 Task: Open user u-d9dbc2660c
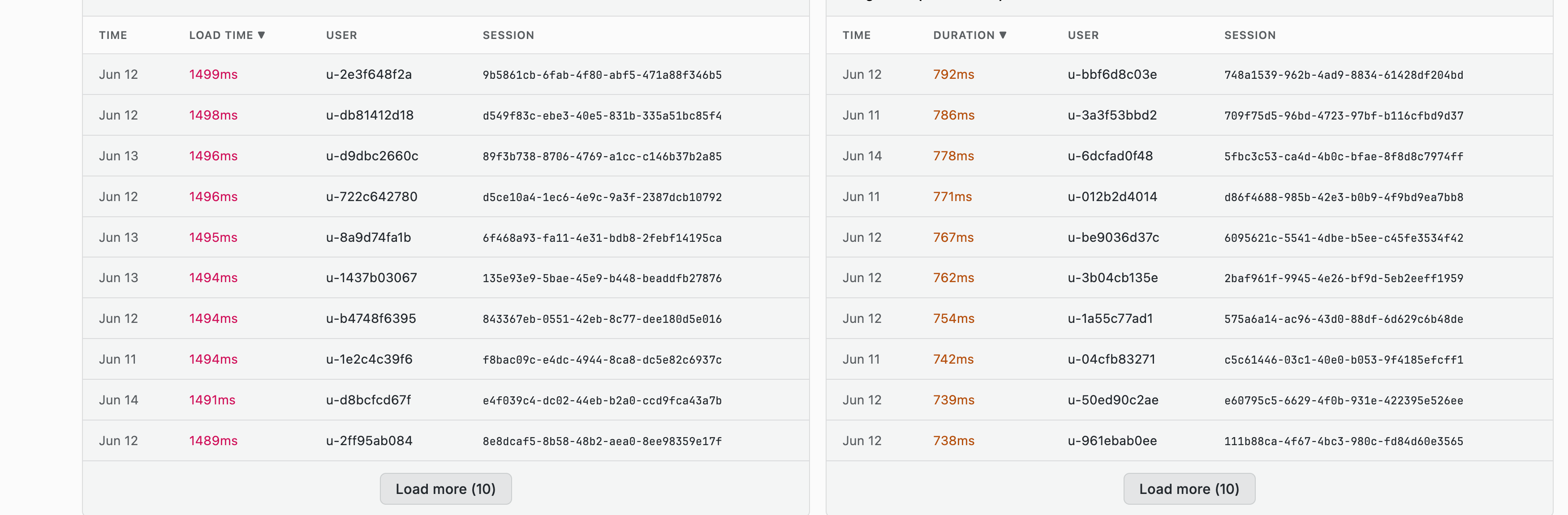[x=372, y=156]
